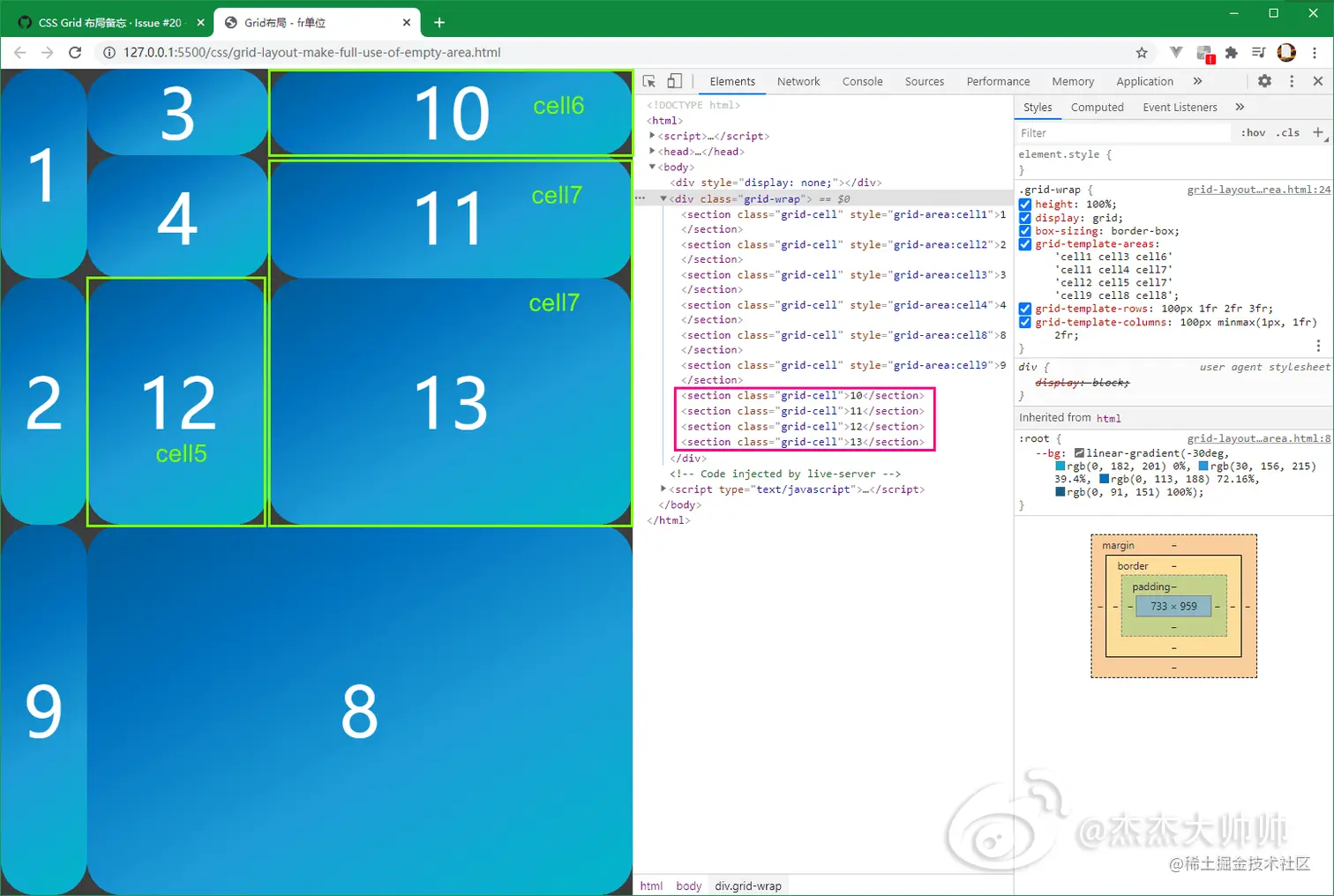Toggle off grid-template-rows declaration
1334x896 pixels.
click(x=1025, y=309)
